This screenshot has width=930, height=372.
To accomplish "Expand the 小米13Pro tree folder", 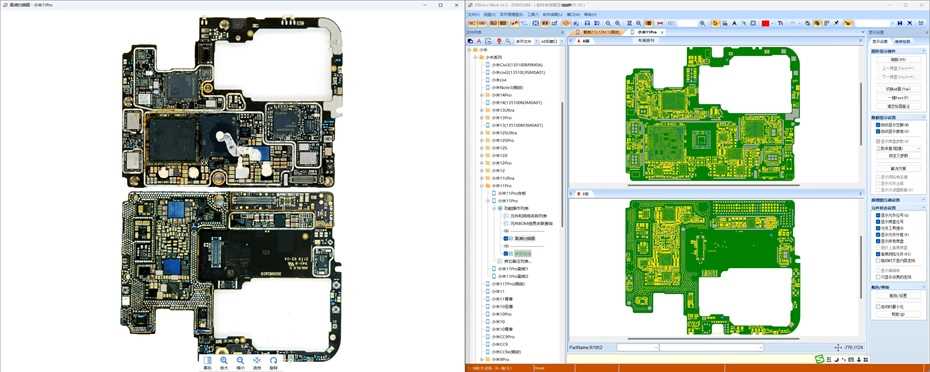I will tap(482, 117).
